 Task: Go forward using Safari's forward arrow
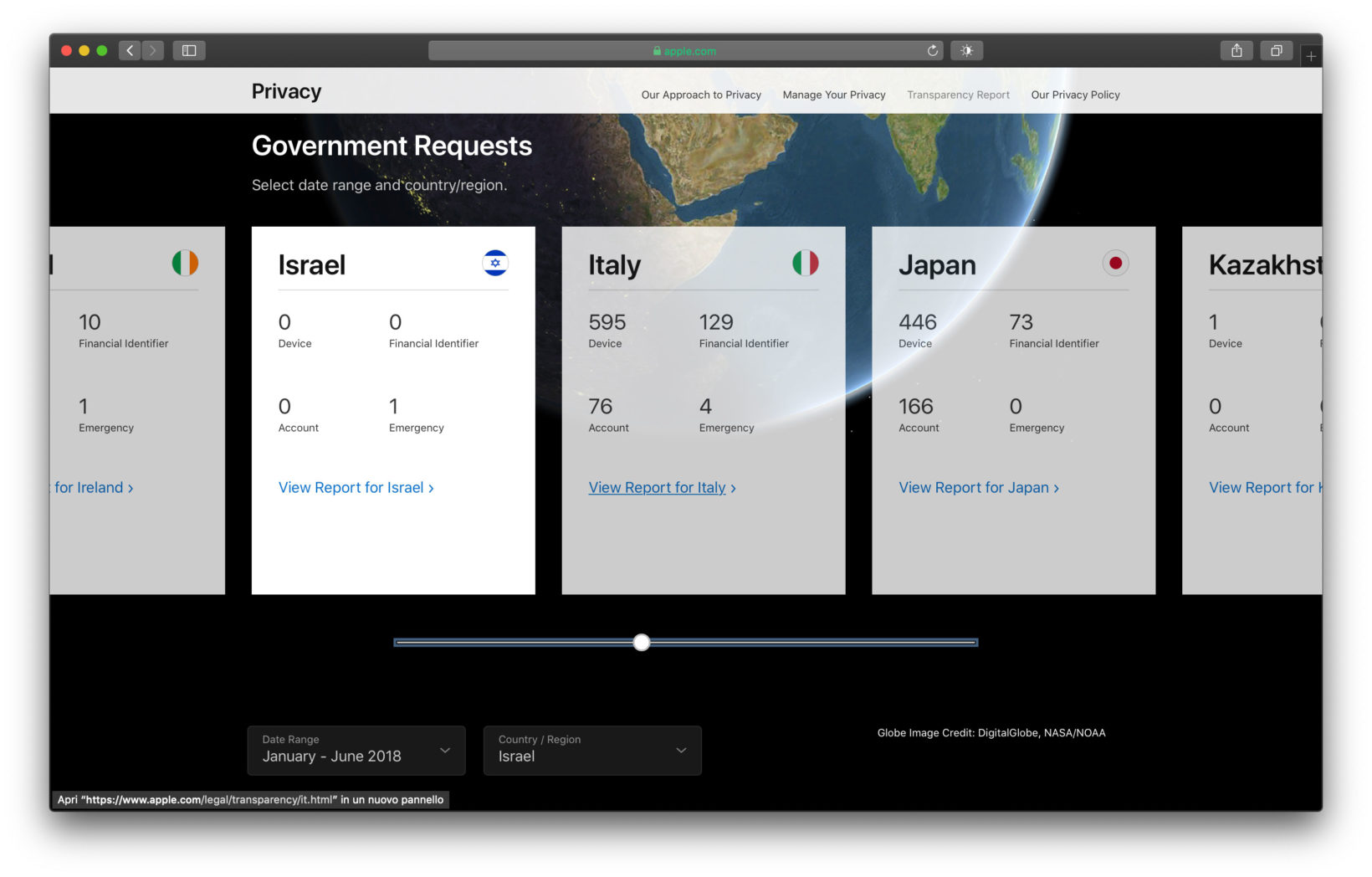[153, 51]
